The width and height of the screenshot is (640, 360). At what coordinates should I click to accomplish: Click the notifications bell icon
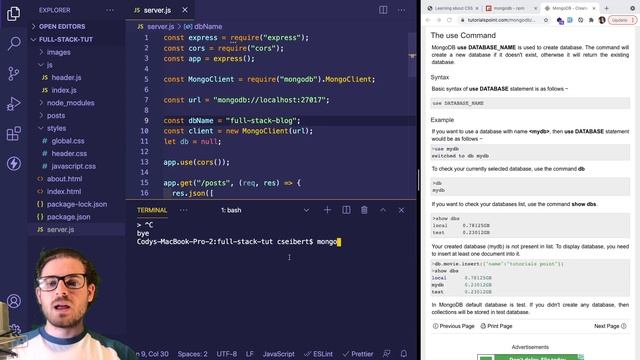404,353
